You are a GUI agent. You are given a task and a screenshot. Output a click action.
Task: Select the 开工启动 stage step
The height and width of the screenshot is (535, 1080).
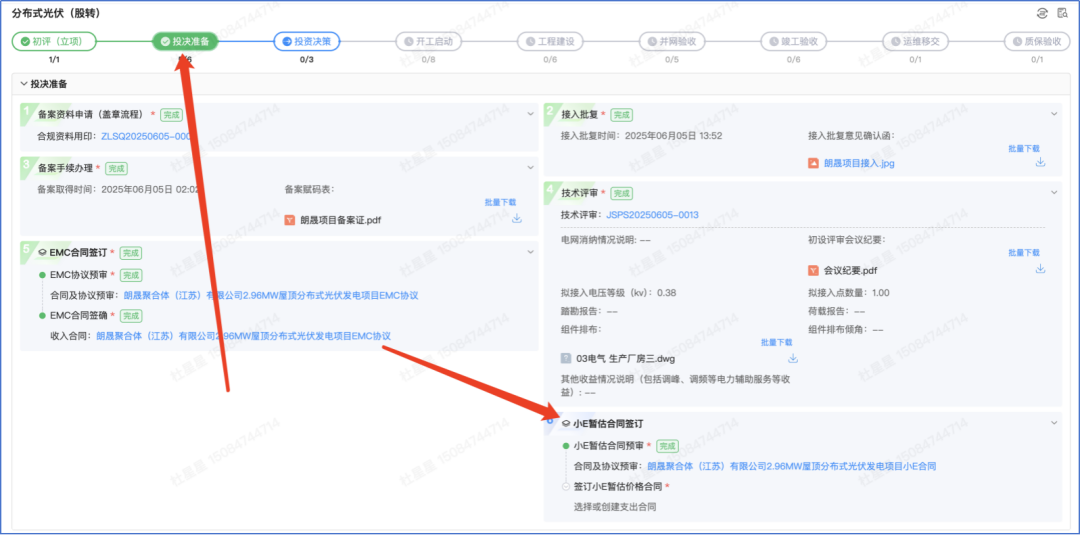pos(428,41)
